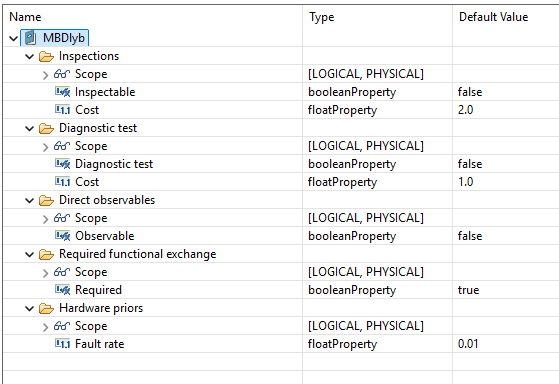Screen dimensions: 559x384
Task: Click the boolean icon next to Observable
Action: coord(62,236)
